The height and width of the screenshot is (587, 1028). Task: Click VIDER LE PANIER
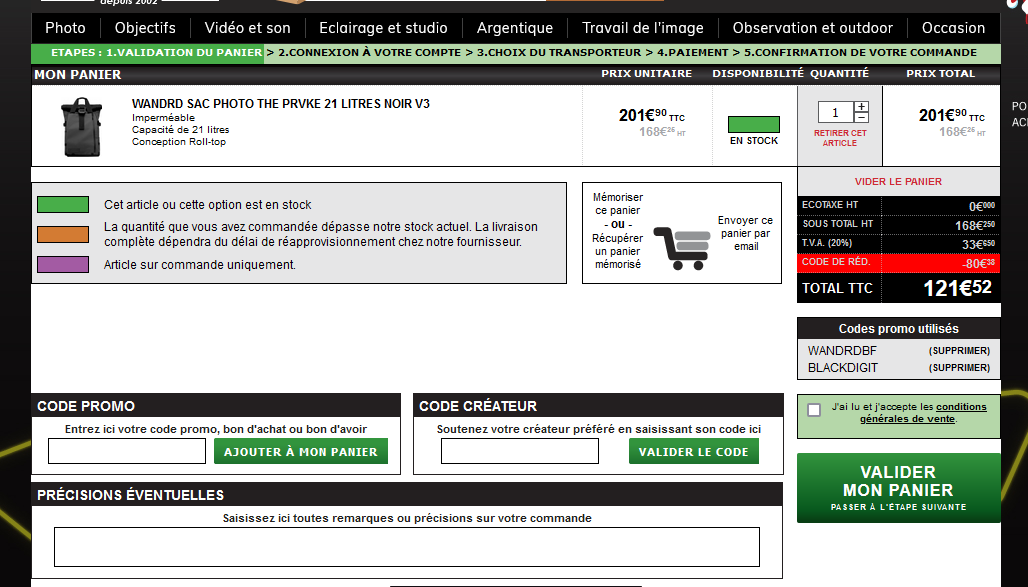pyautogui.click(x=898, y=182)
